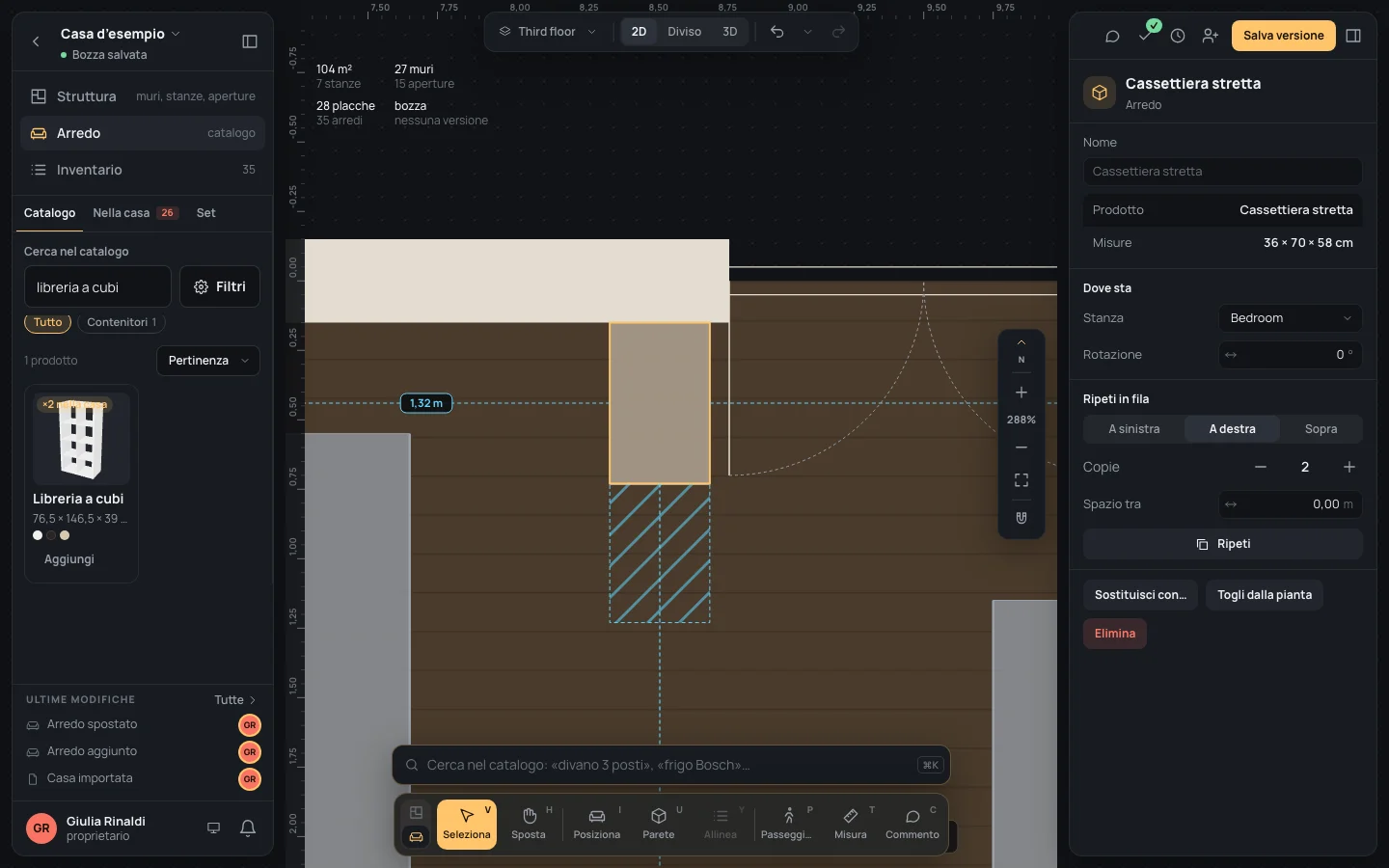This screenshot has height=868, width=1389.
Task: Click the red Elimina button
Action: [x=1115, y=634]
